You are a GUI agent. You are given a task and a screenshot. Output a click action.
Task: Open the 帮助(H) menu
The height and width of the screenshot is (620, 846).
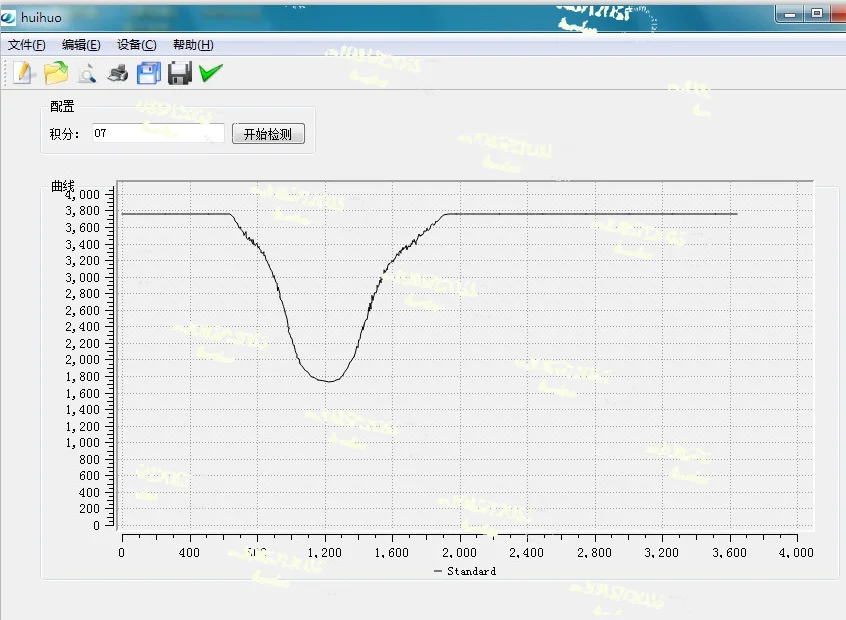click(193, 45)
